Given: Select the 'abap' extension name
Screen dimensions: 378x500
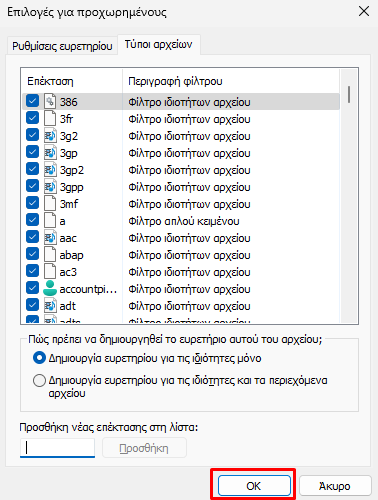Looking at the screenshot, I should coord(71,255).
